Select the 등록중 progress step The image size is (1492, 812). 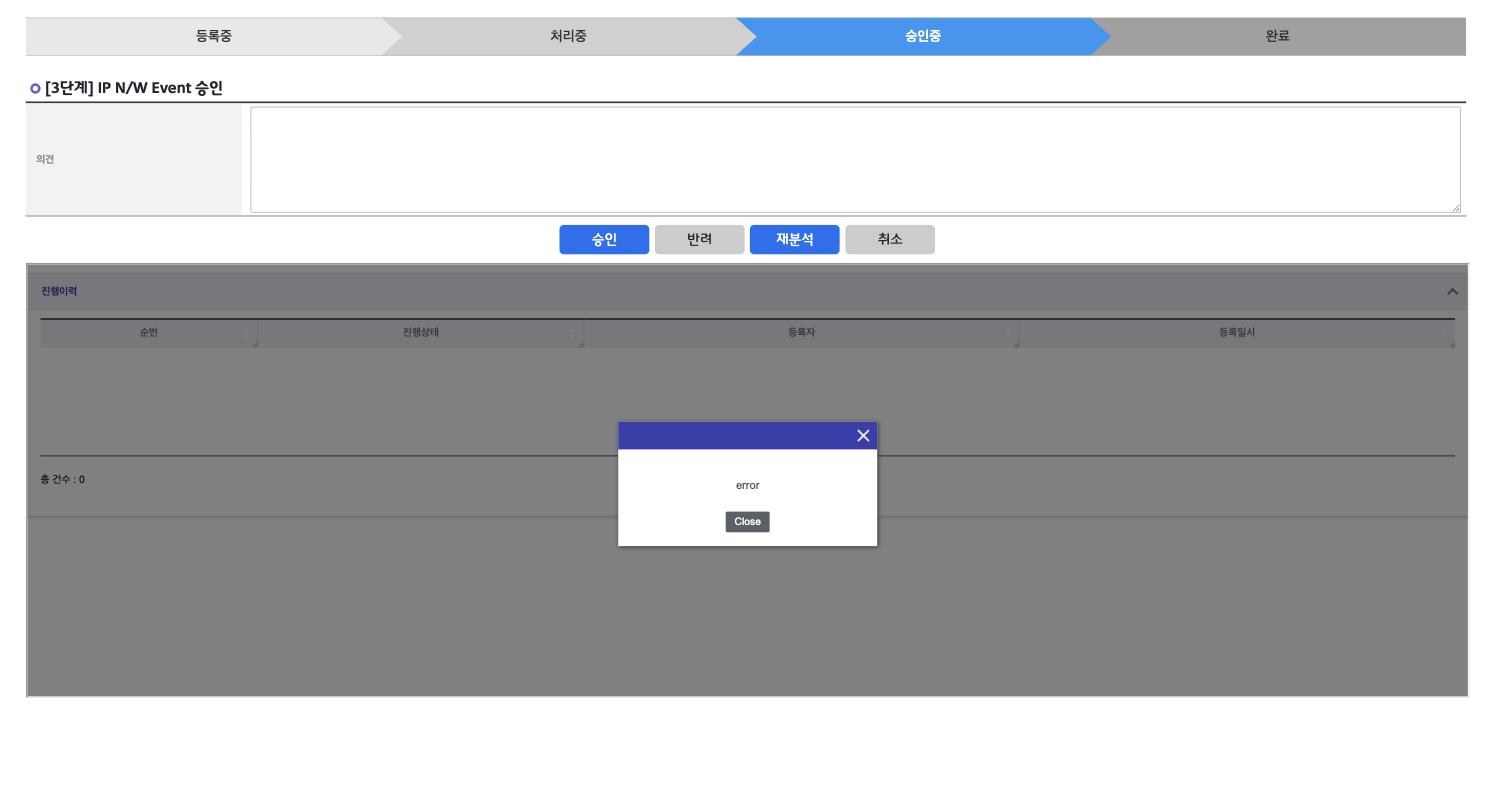(214, 36)
